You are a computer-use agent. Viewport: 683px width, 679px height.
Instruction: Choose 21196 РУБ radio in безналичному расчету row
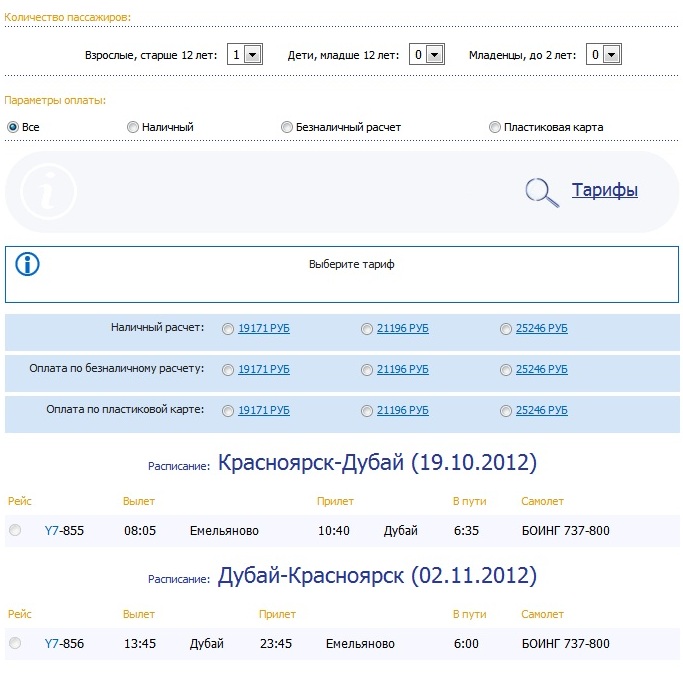(x=367, y=369)
